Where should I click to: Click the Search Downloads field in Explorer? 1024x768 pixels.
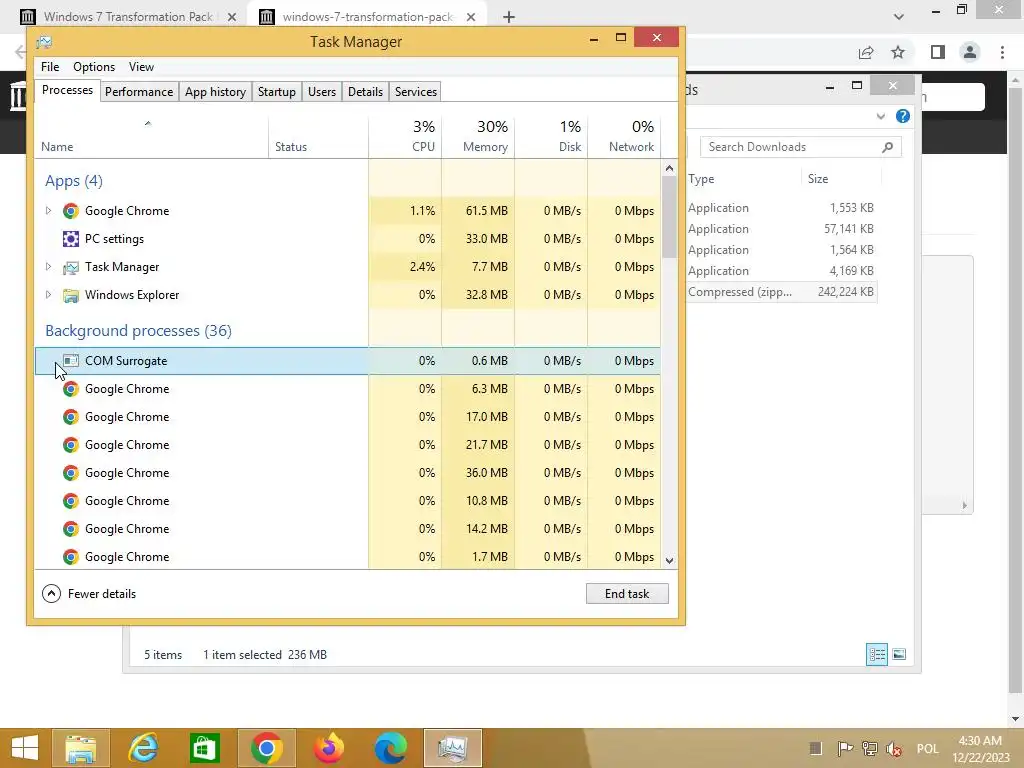(x=801, y=147)
